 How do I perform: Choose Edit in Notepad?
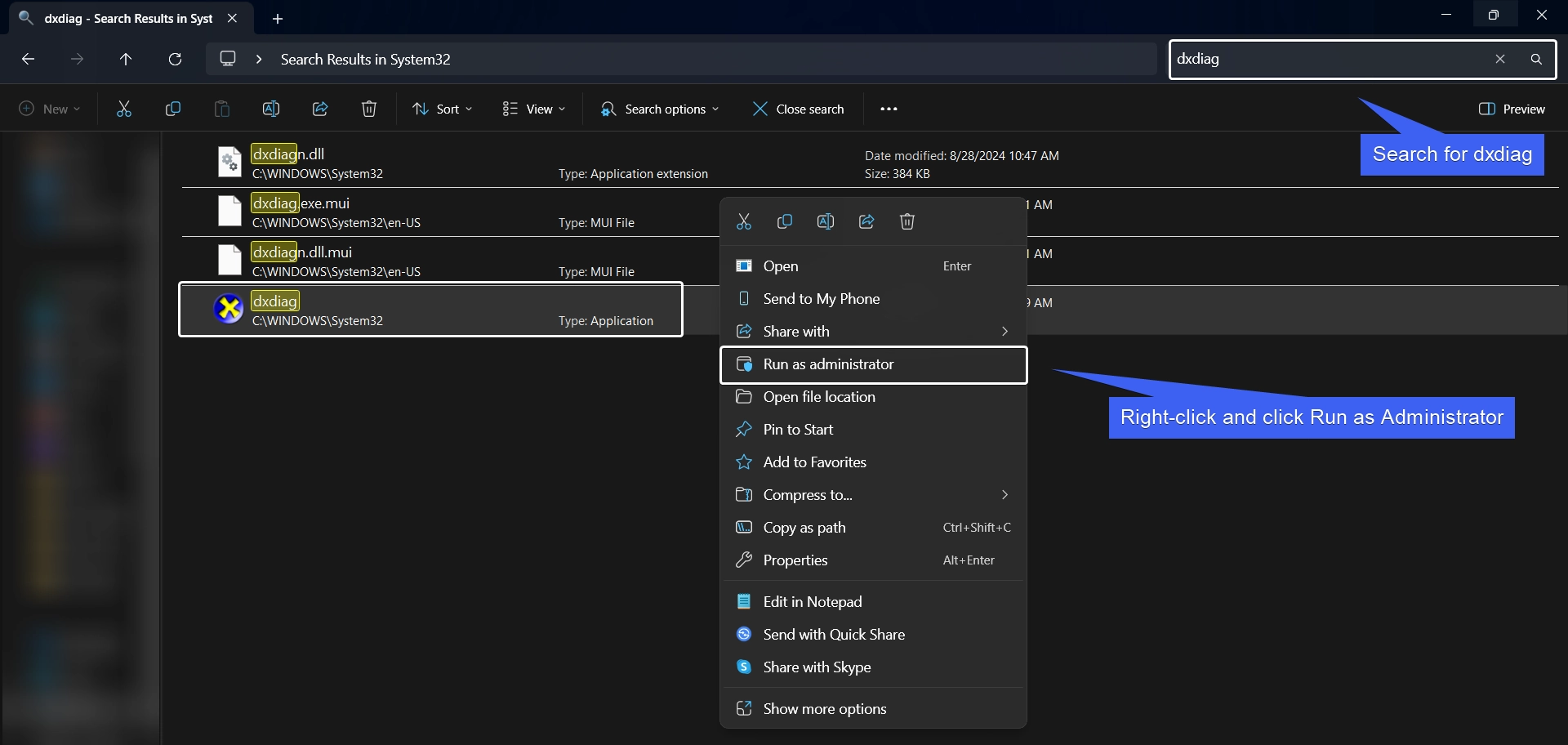(873, 602)
